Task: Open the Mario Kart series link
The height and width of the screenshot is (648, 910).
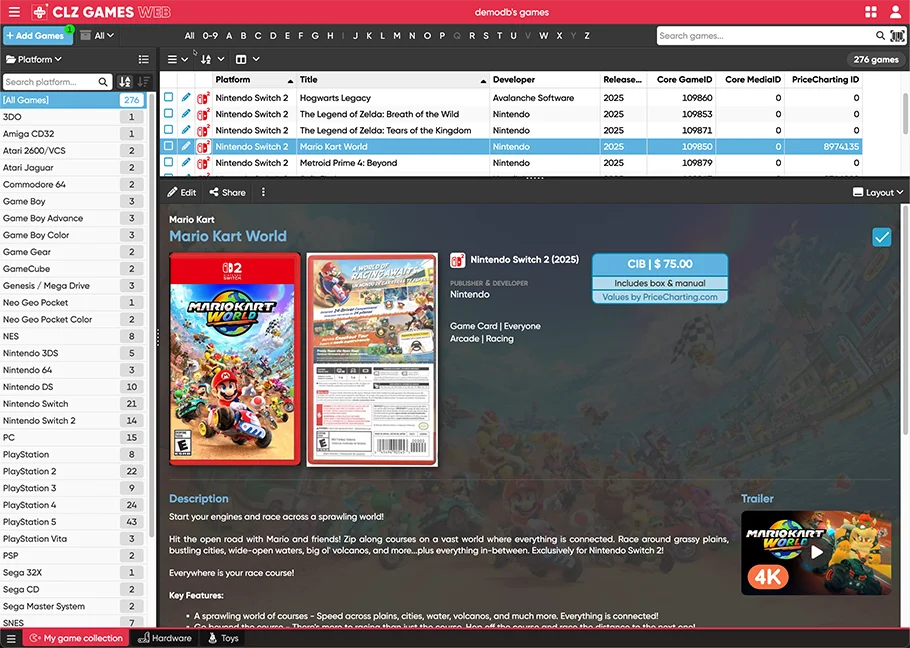Action: coord(192,219)
